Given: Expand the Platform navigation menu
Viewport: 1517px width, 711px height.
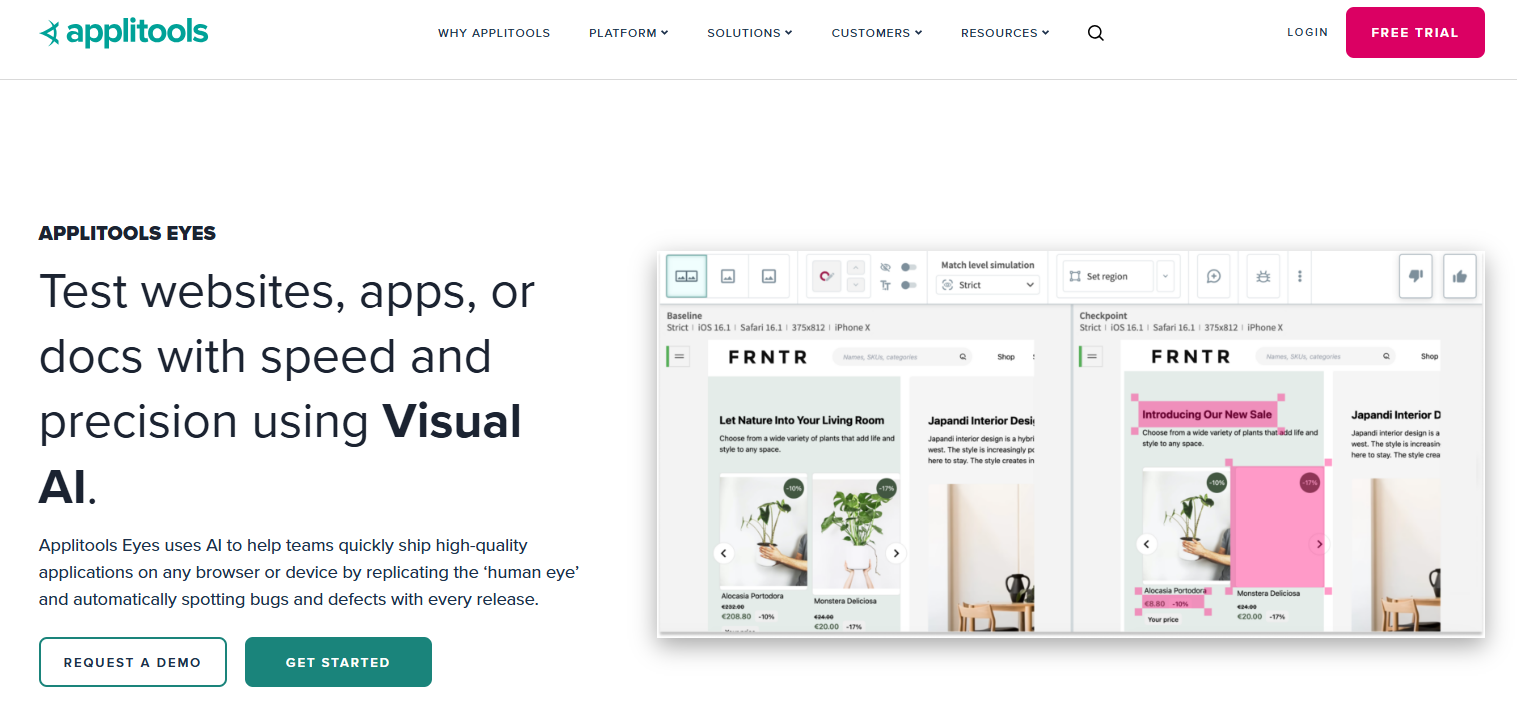Looking at the screenshot, I should tap(628, 33).
